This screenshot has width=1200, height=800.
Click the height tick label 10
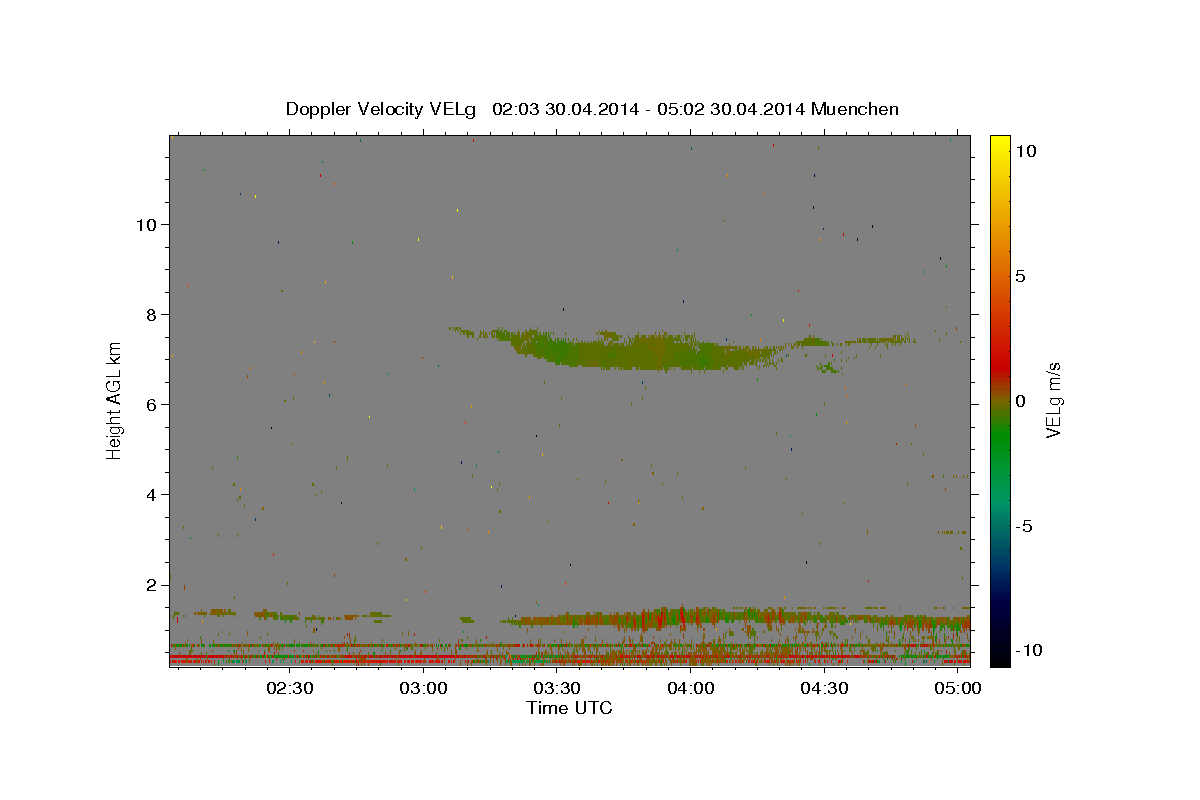[147, 224]
